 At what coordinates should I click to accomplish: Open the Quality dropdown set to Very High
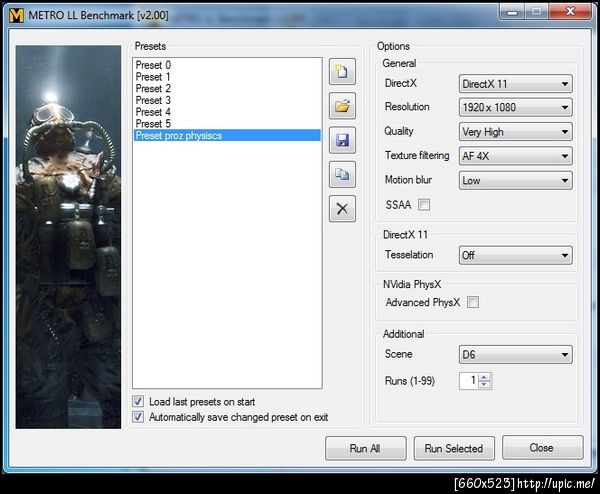(515, 132)
